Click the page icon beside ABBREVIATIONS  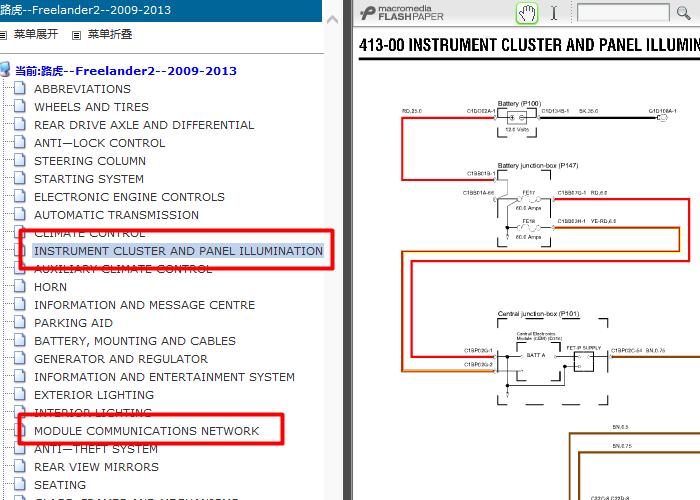point(20,88)
